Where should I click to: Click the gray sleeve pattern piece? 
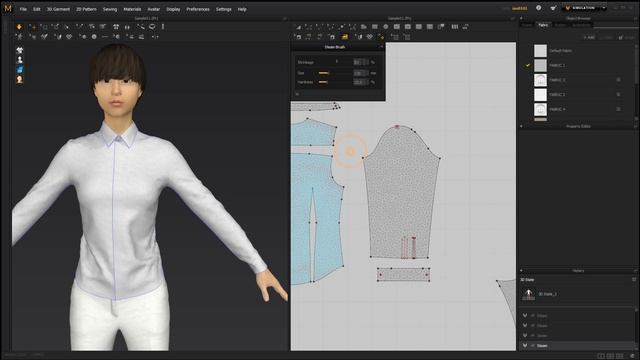point(401,192)
